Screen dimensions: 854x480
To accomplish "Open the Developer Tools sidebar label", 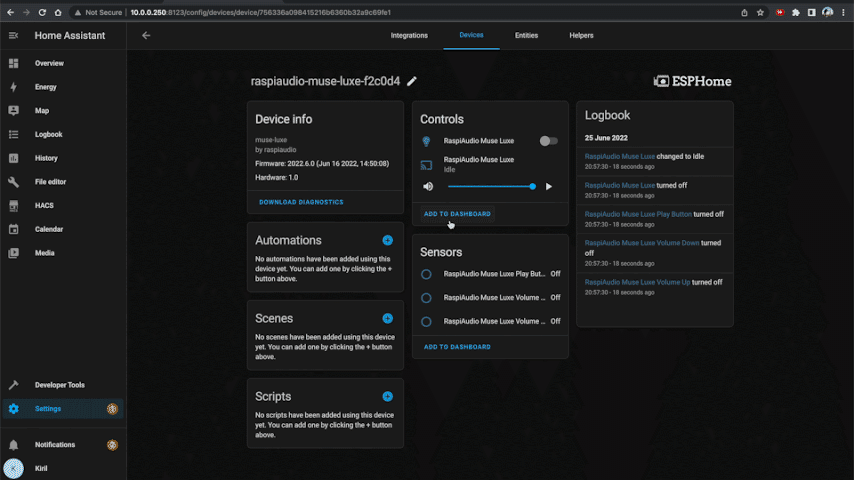I will click(60, 385).
